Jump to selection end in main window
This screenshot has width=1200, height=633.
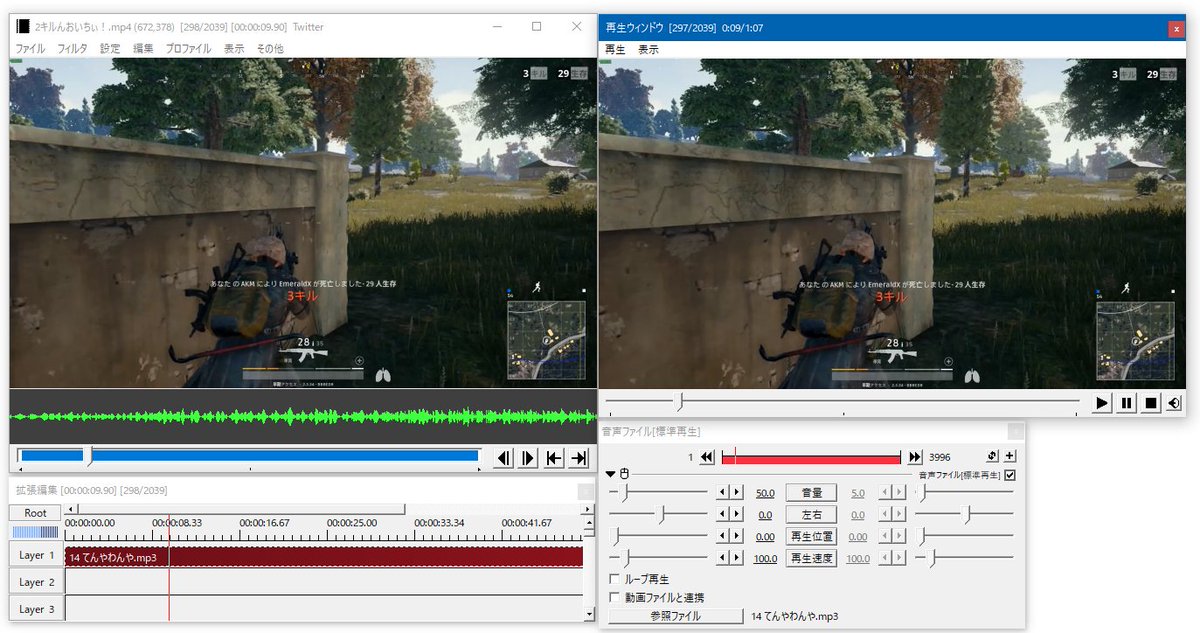pyautogui.click(x=579, y=458)
